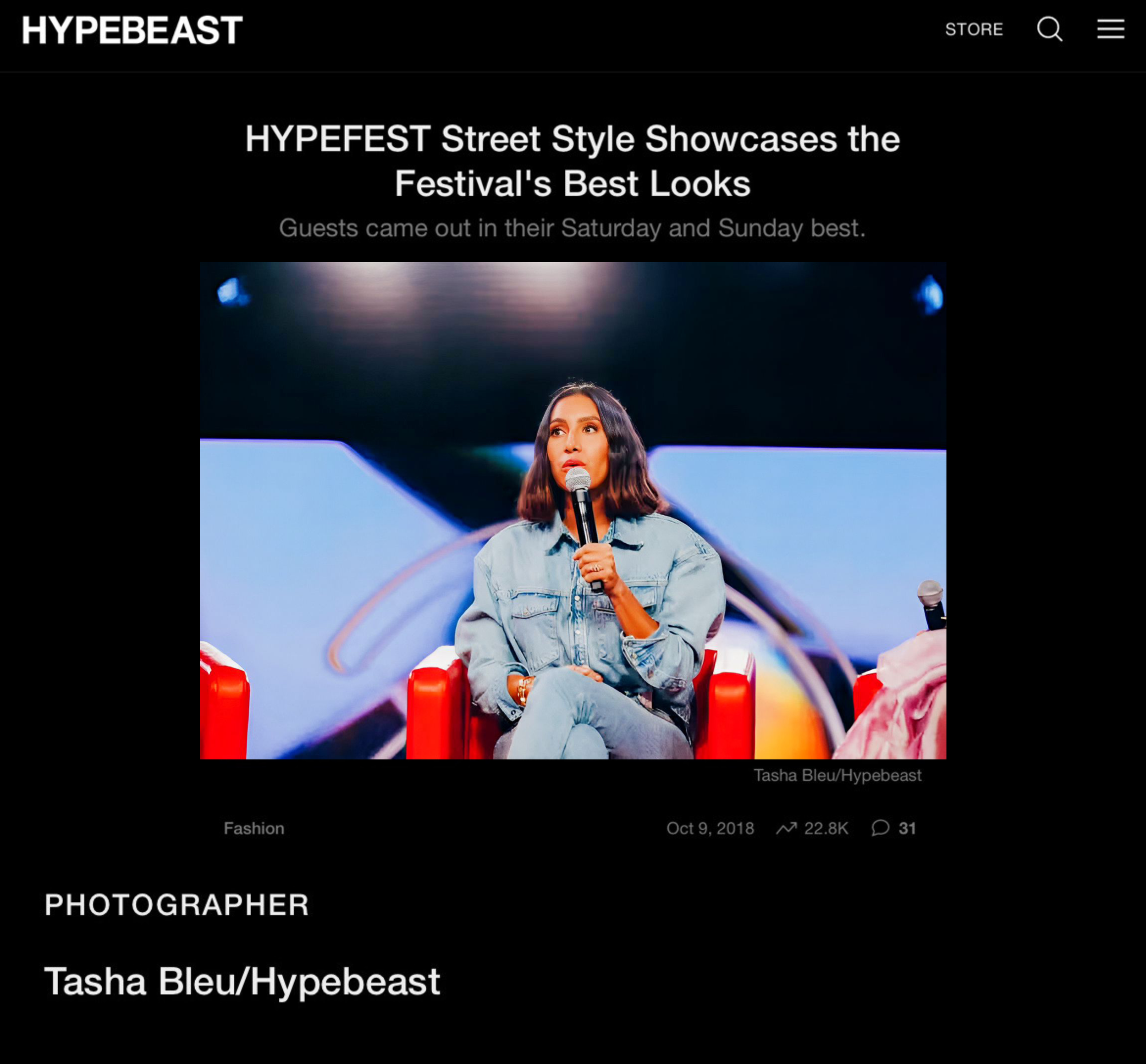Viewport: 1146px width, 1064px height.
Task: Open the search magnifier icon
Action: pos(1049,29)
